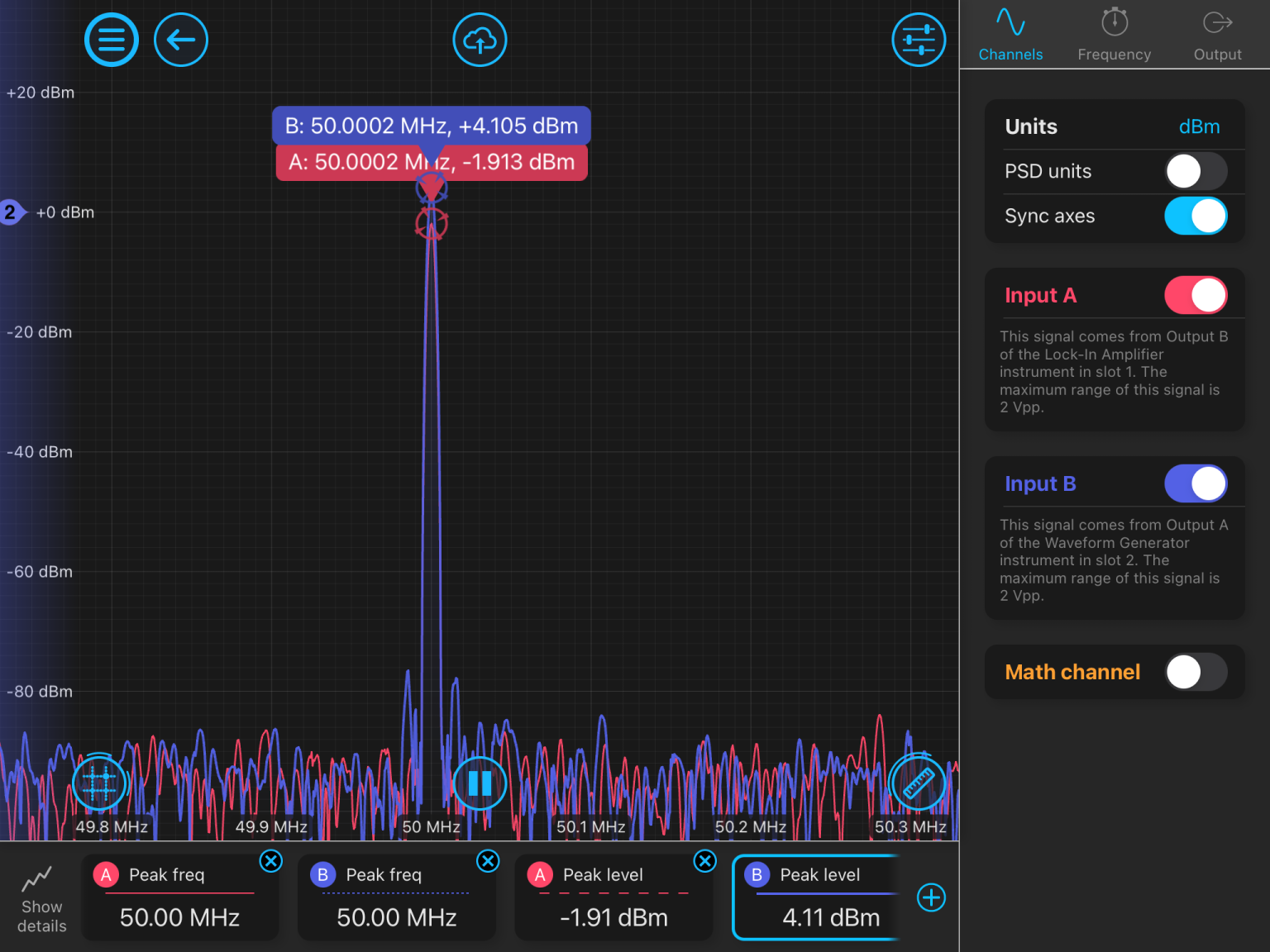Turn off Input B
Viewport: 1270px width, 952px height.
pyautogui.click(x=1196, y=483)
